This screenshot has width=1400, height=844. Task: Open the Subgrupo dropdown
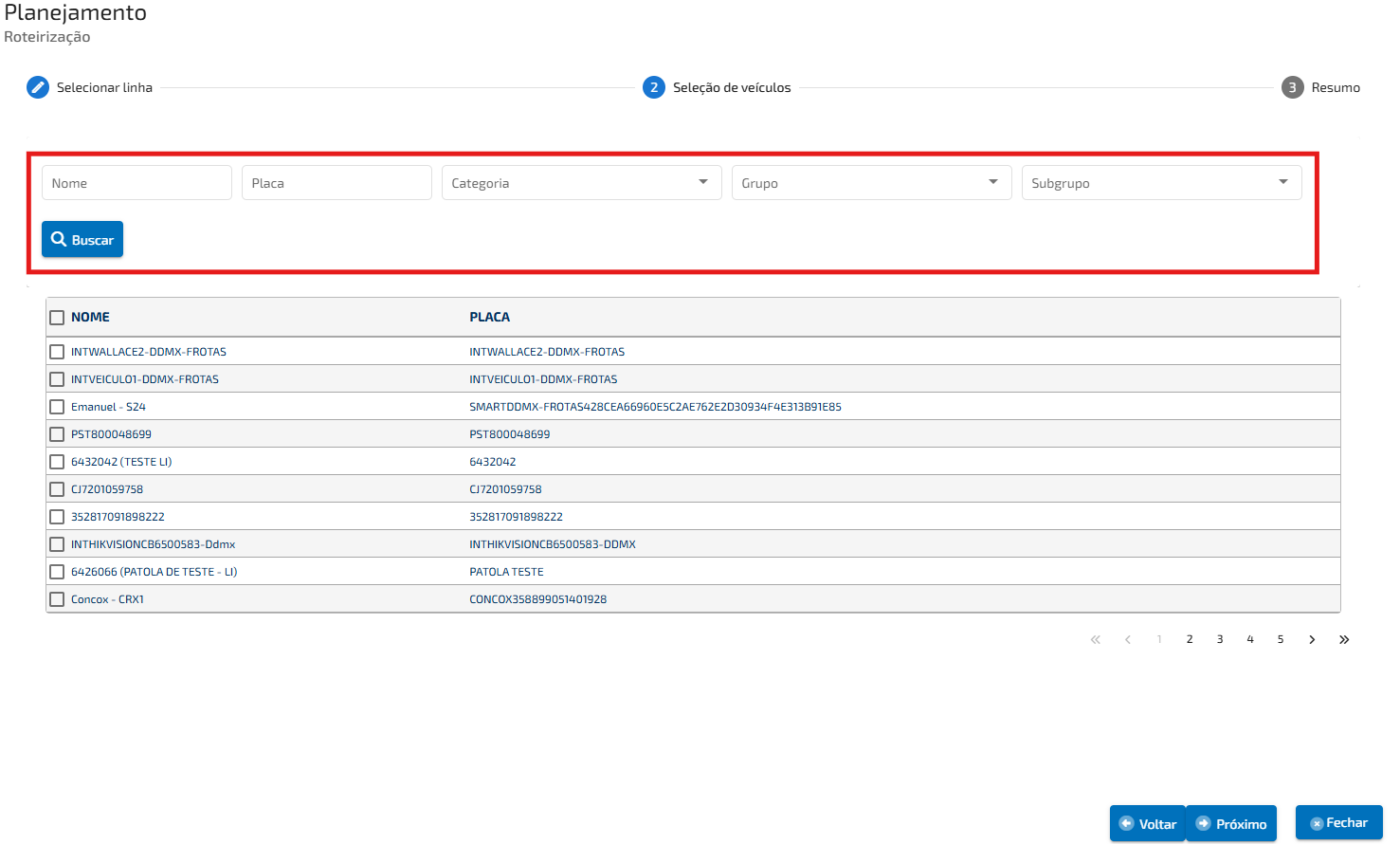click(x=1161, y=182)
